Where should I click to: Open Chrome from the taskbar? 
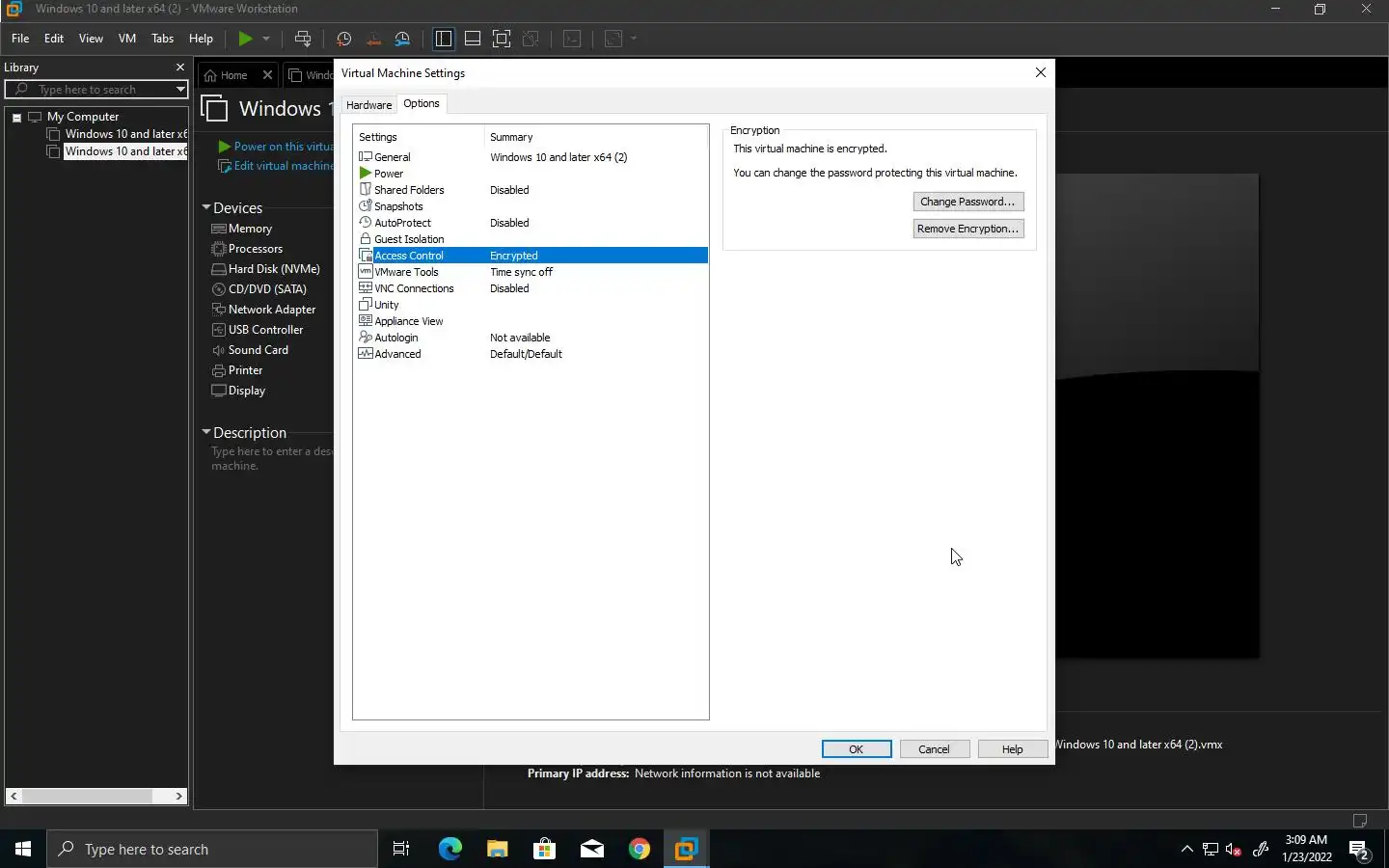pos(639,849)
